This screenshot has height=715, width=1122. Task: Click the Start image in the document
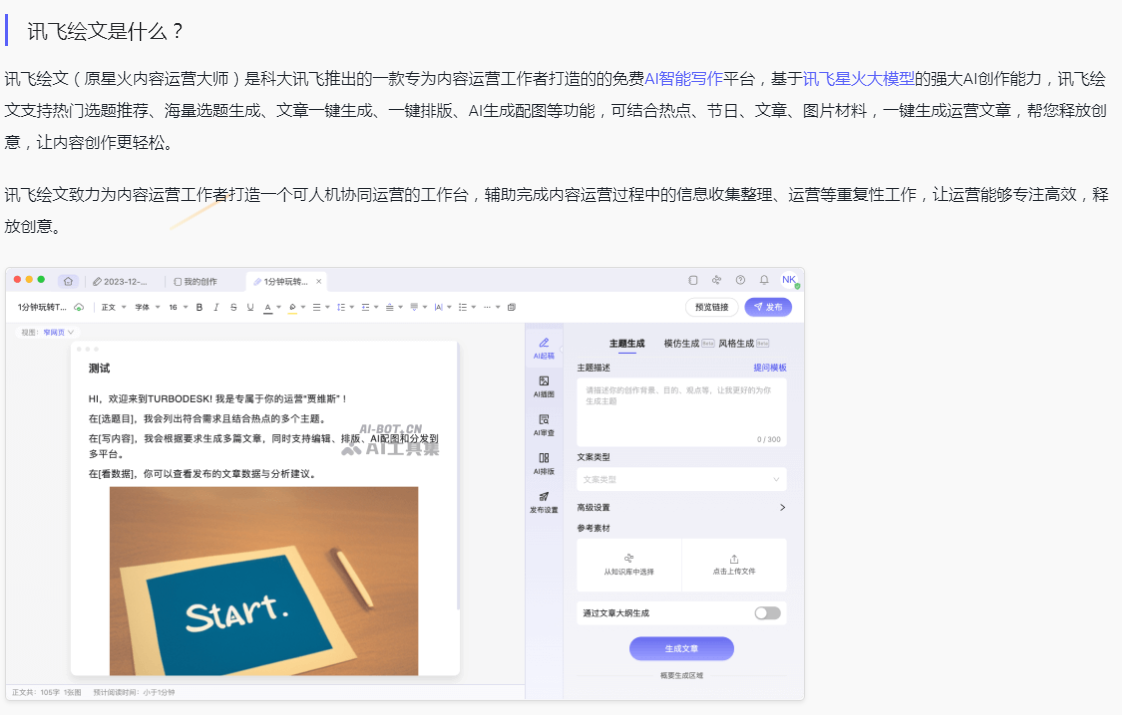click(264, 581)
